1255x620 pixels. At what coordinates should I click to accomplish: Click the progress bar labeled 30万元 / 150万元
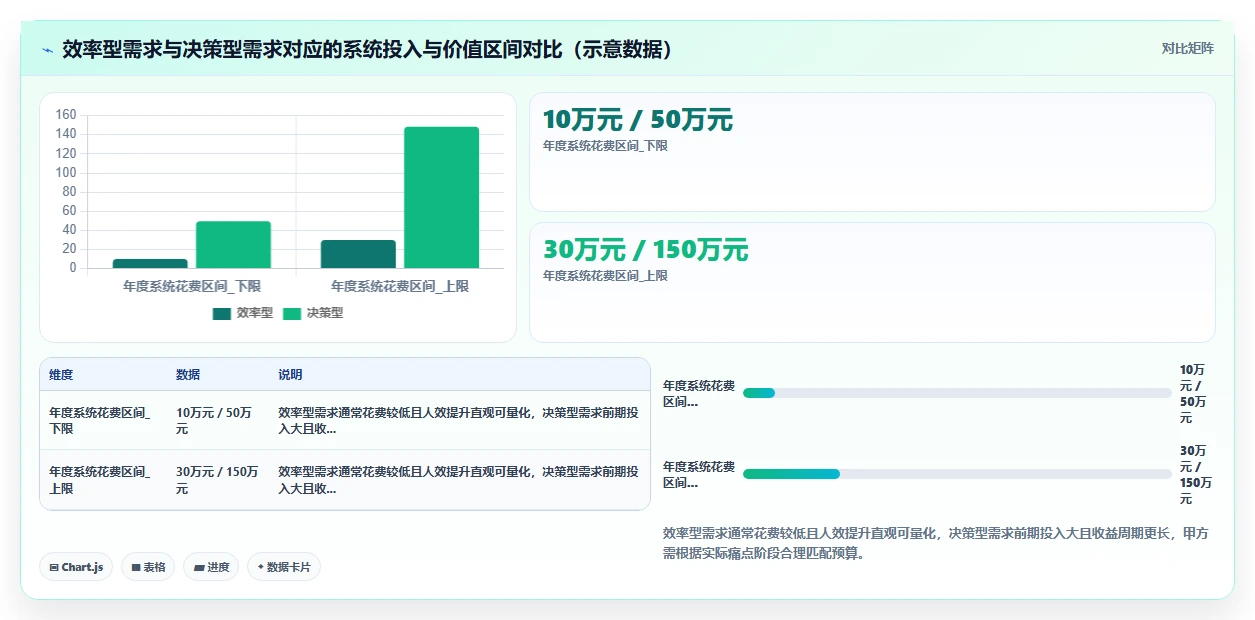[x=957, y=474]
